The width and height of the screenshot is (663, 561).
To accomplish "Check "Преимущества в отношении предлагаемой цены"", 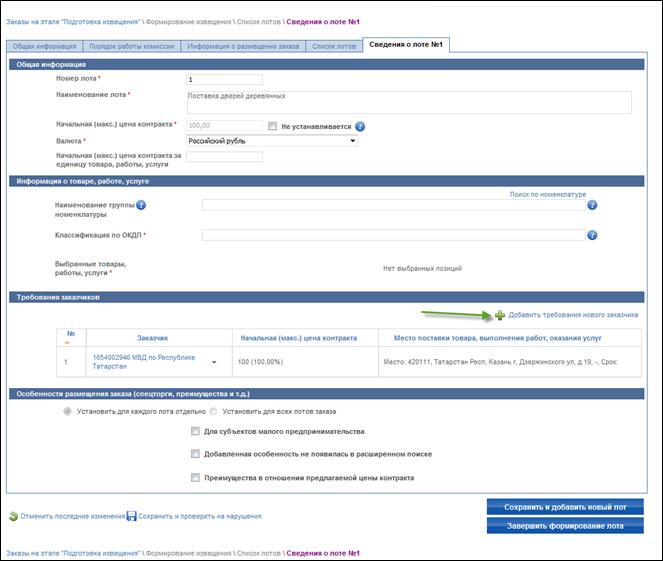I will pos(195,477).
